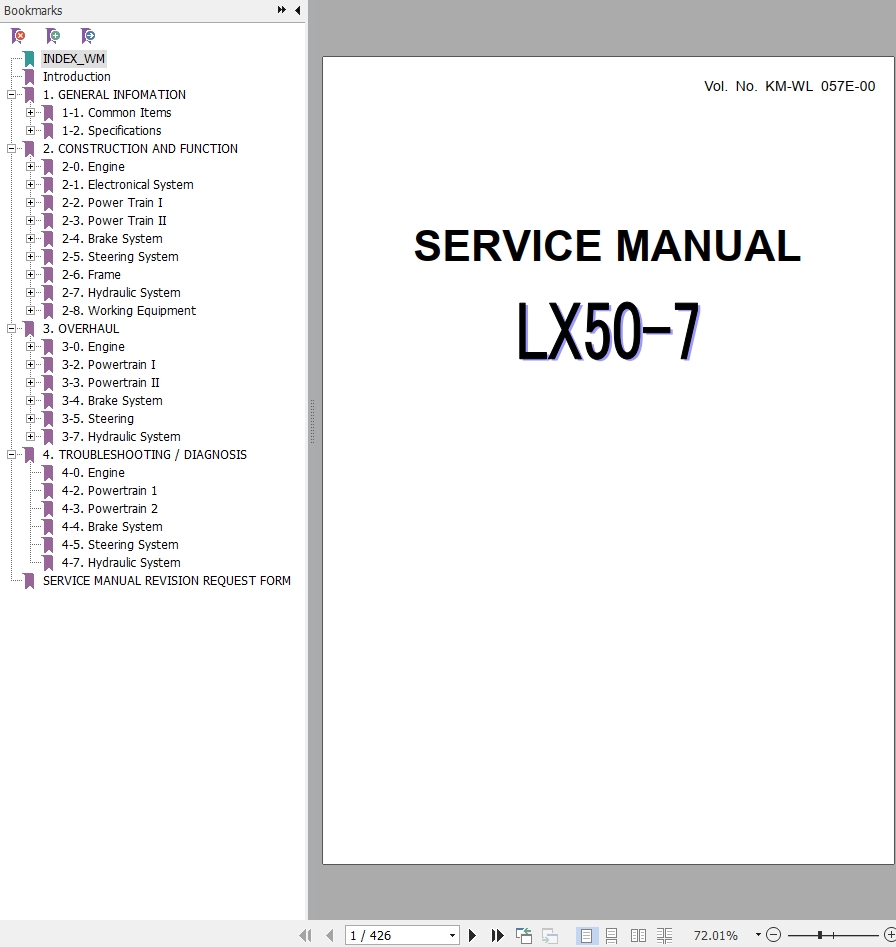This screenshot has height=947, width=896.
Task: Open INDEX_WM bookmark
Action: [74, 59]
